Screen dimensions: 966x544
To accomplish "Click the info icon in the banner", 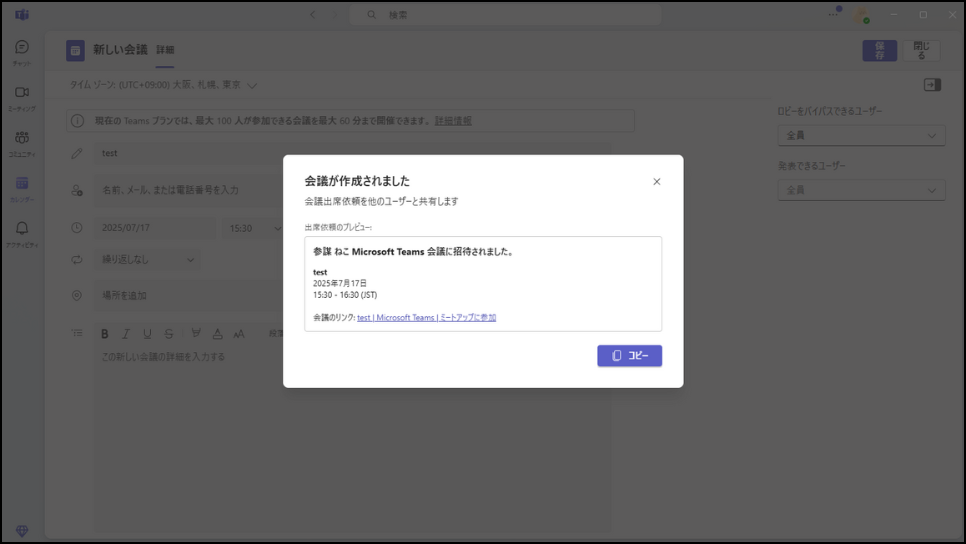I will 77,121.
